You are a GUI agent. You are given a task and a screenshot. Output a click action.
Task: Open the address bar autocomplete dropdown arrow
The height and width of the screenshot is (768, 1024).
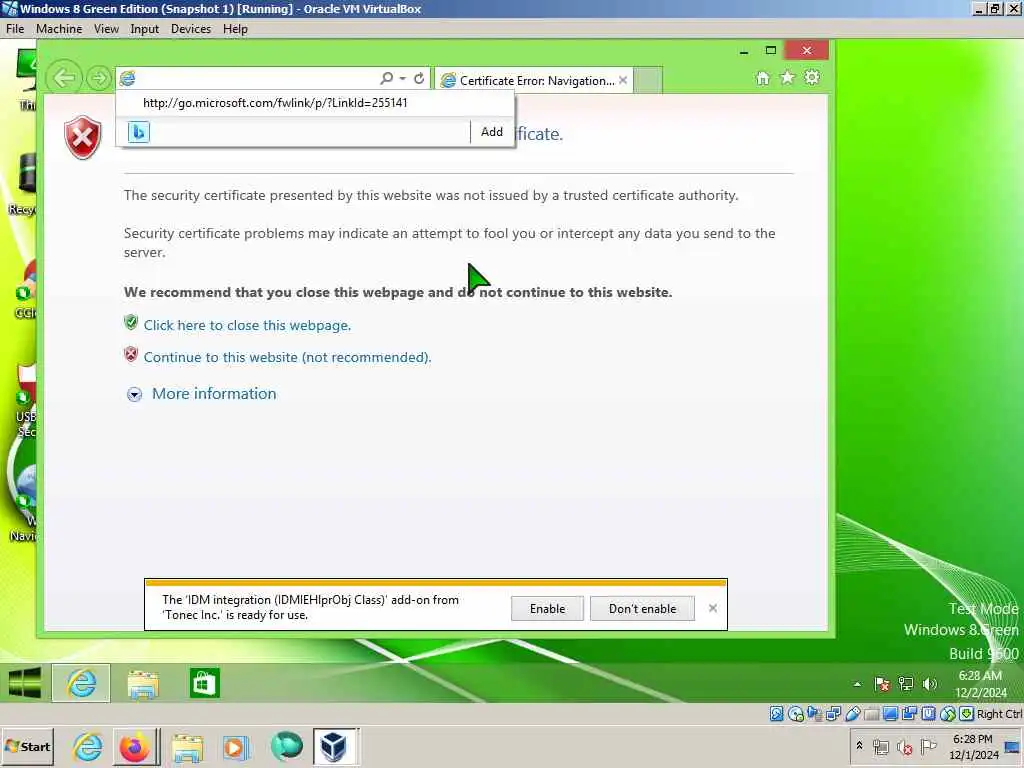coord(402,78)
